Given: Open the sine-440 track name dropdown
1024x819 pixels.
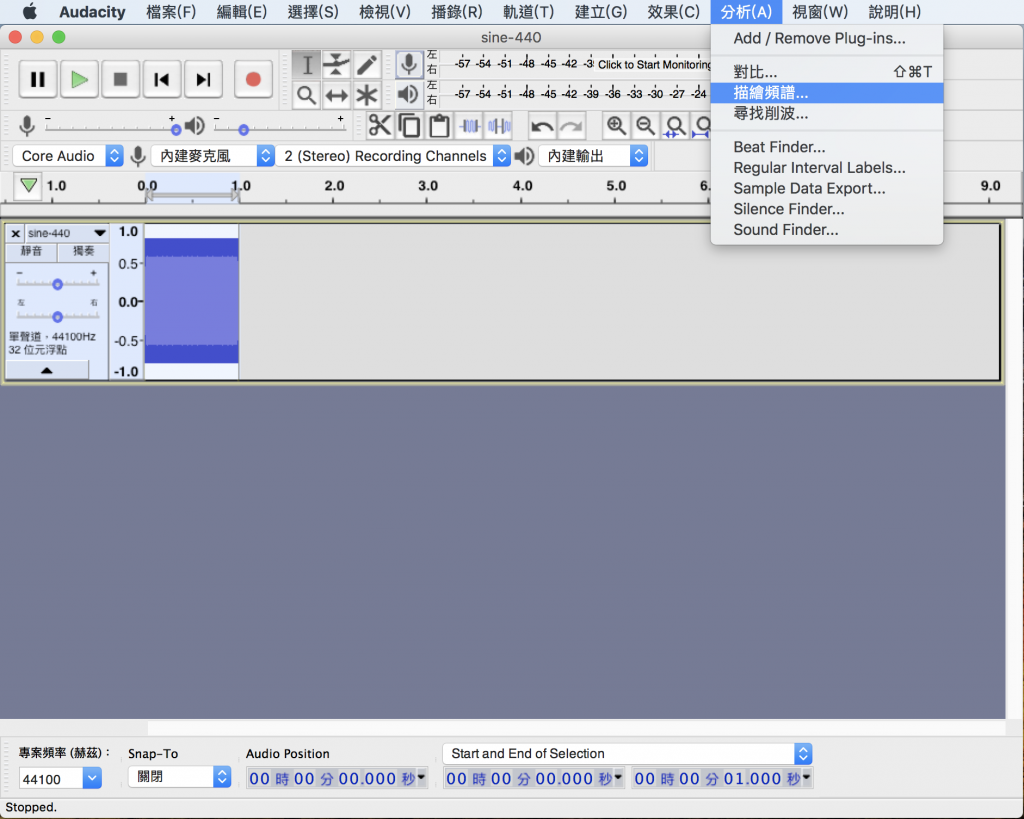Looking at the screenshot, I should click(66, 233).
